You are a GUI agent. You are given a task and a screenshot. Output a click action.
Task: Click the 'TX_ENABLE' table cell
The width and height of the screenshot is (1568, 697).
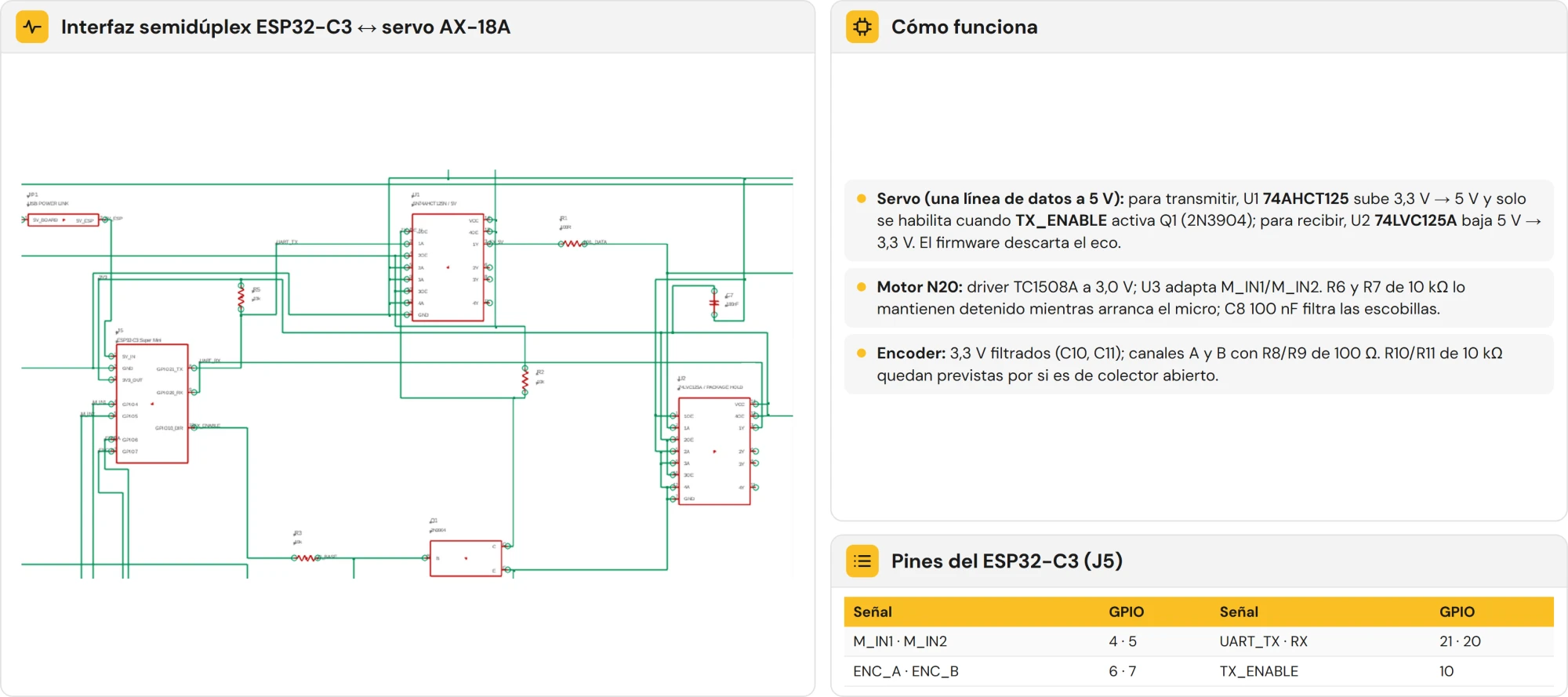click(x=1259, y=671)
